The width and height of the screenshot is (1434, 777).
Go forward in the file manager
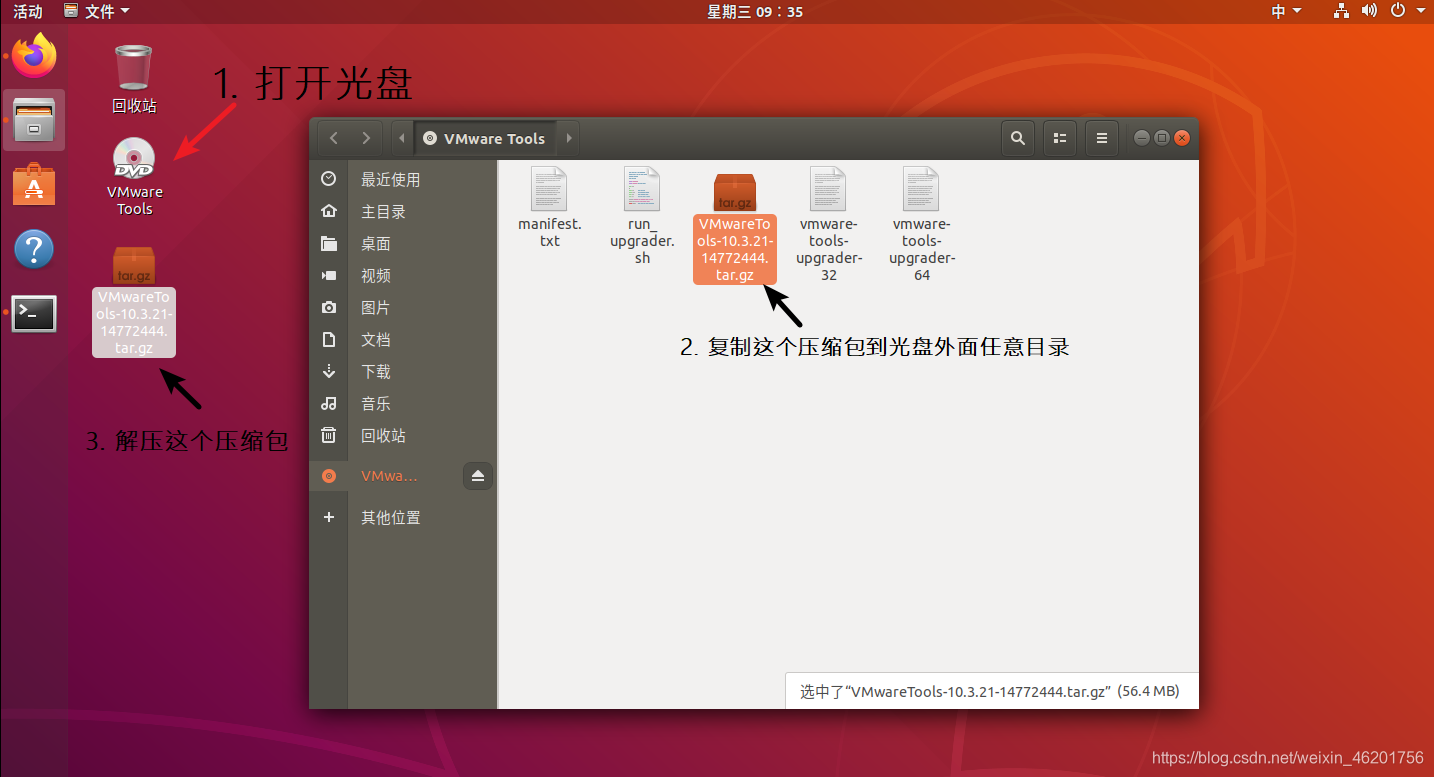(366, 138)
